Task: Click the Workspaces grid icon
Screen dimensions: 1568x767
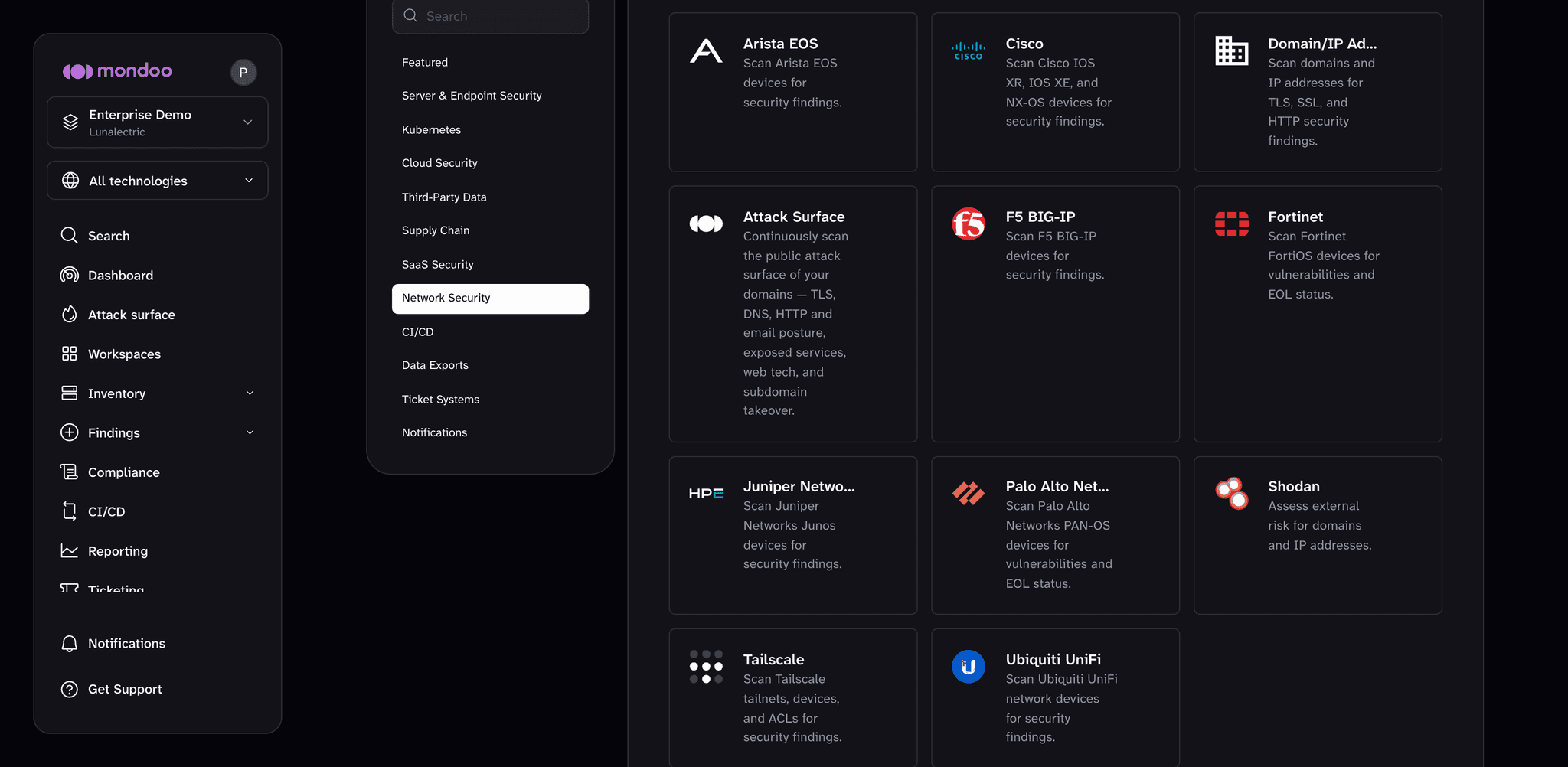Action: point(69,354)
